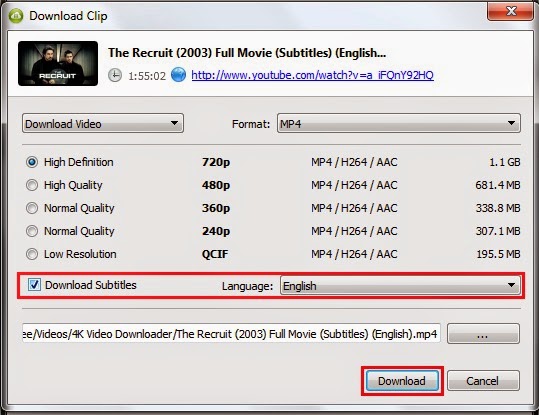
Task: Click the clock duration icon
Action: point(115,75)
